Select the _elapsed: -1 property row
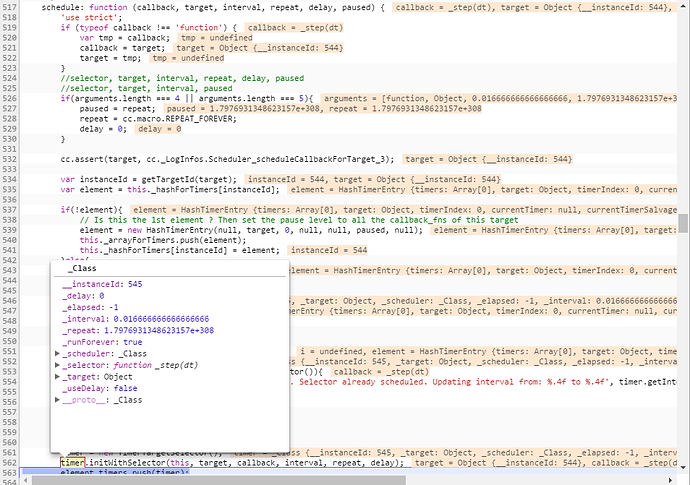This screenshot has height=485, width=690. [90, 307]
